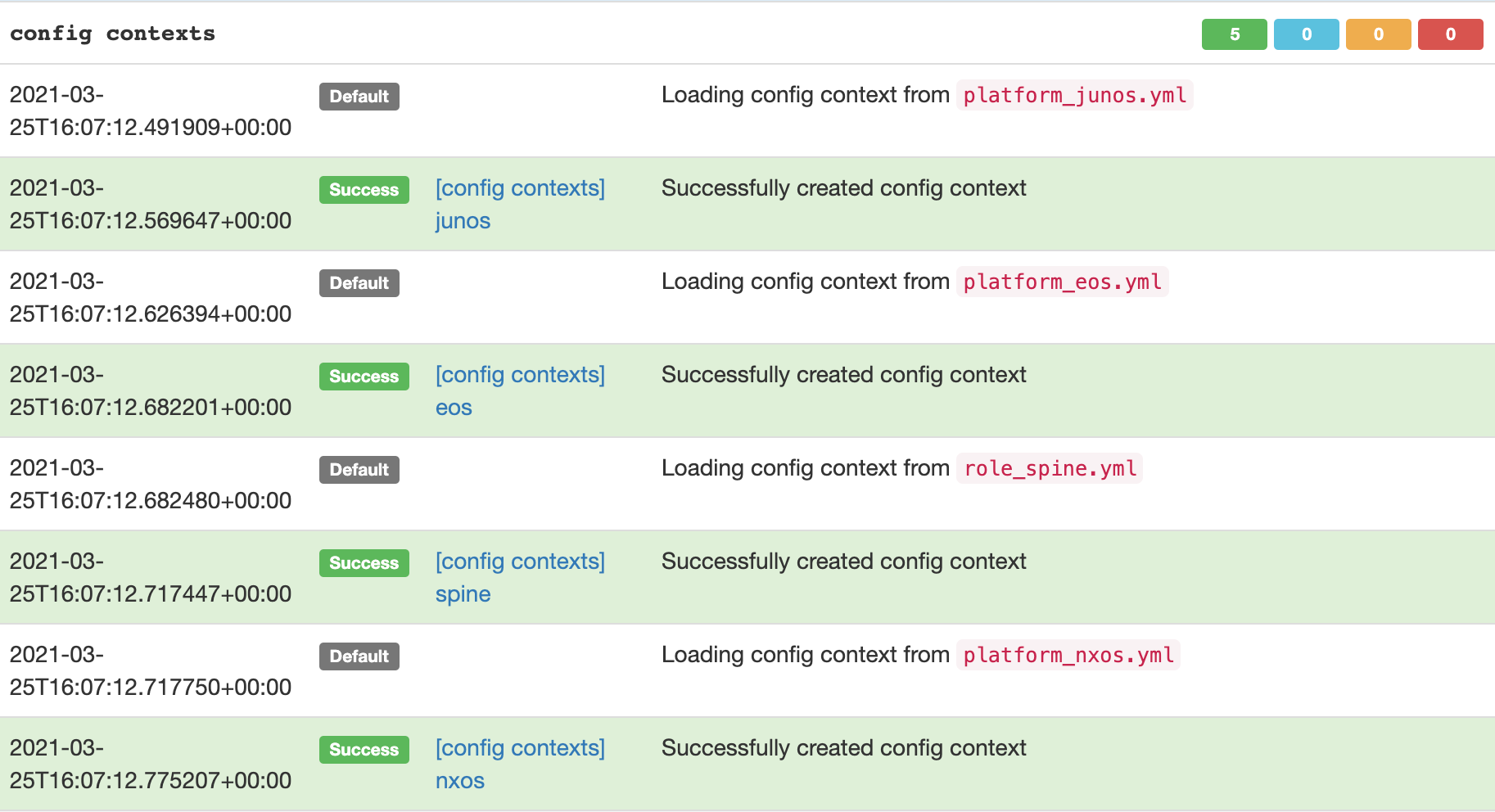
Task: Click the first Default status label
Action: 359,96
